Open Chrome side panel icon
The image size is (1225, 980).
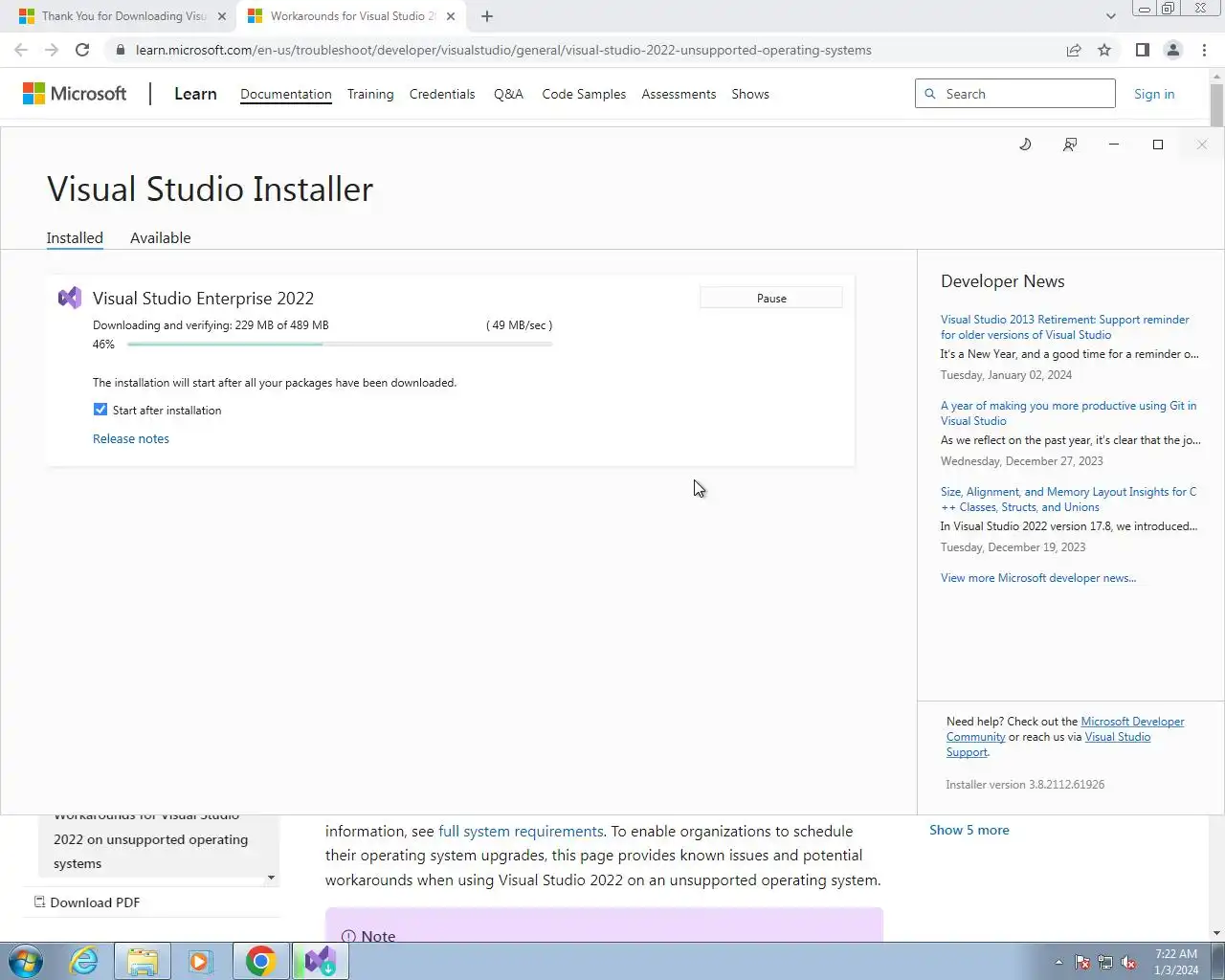click(1142, 50)
